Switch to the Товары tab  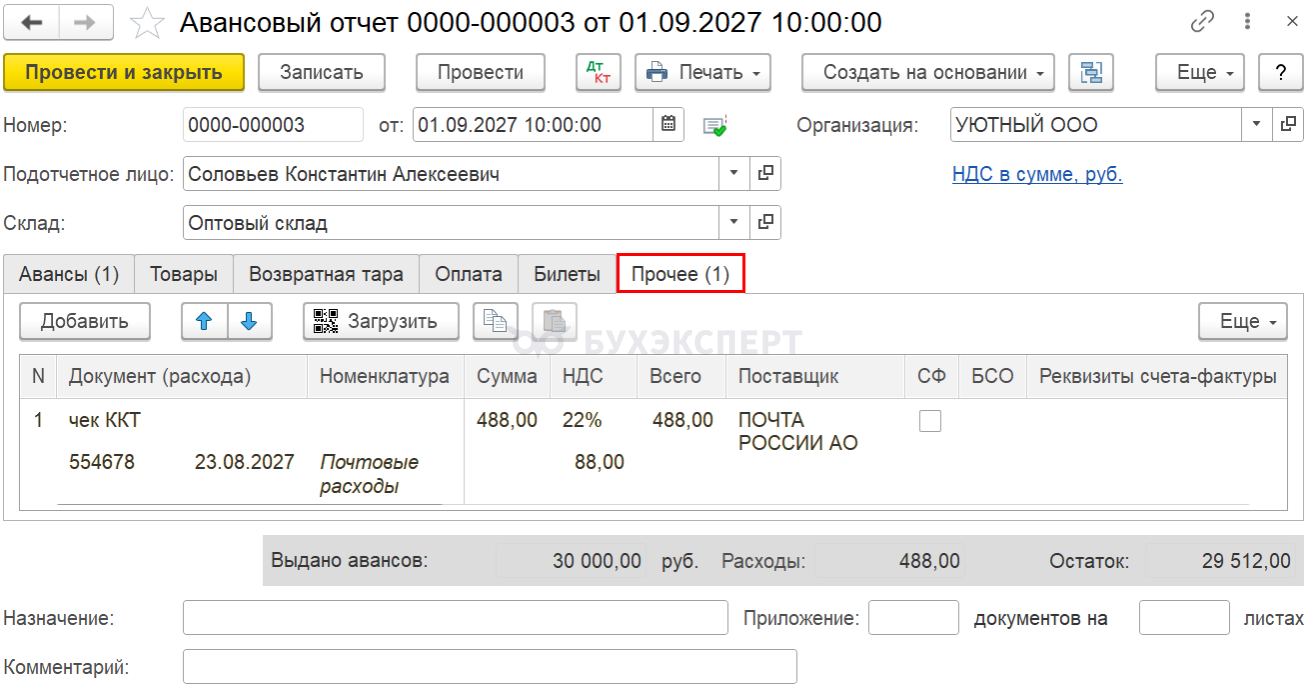[x=184, y=274]
